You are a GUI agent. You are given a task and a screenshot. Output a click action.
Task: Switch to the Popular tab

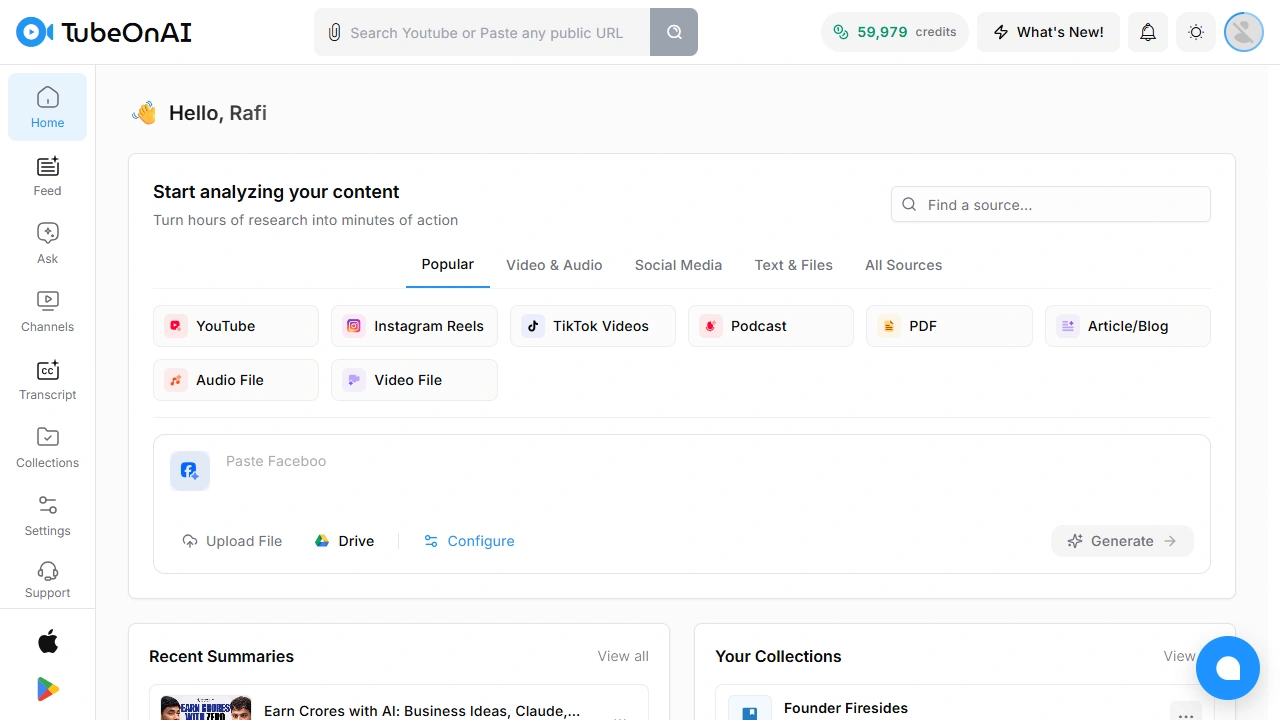(x=448, y=265)
